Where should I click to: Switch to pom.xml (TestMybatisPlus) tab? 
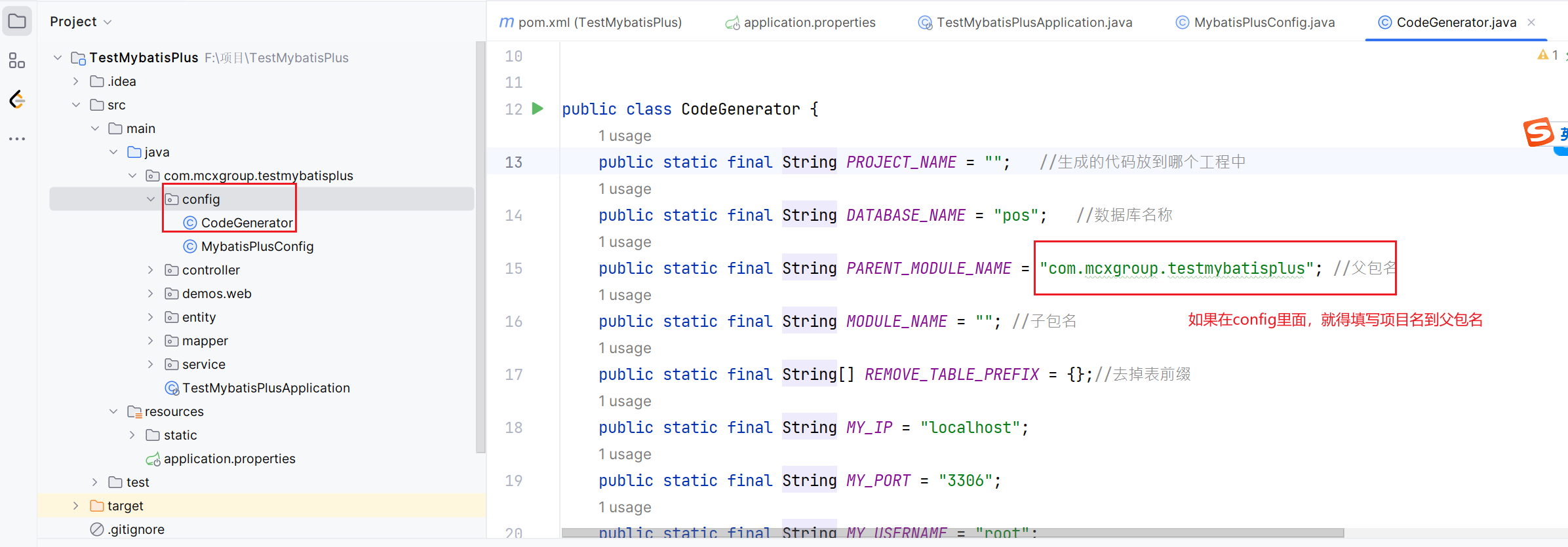pos(591,22)
